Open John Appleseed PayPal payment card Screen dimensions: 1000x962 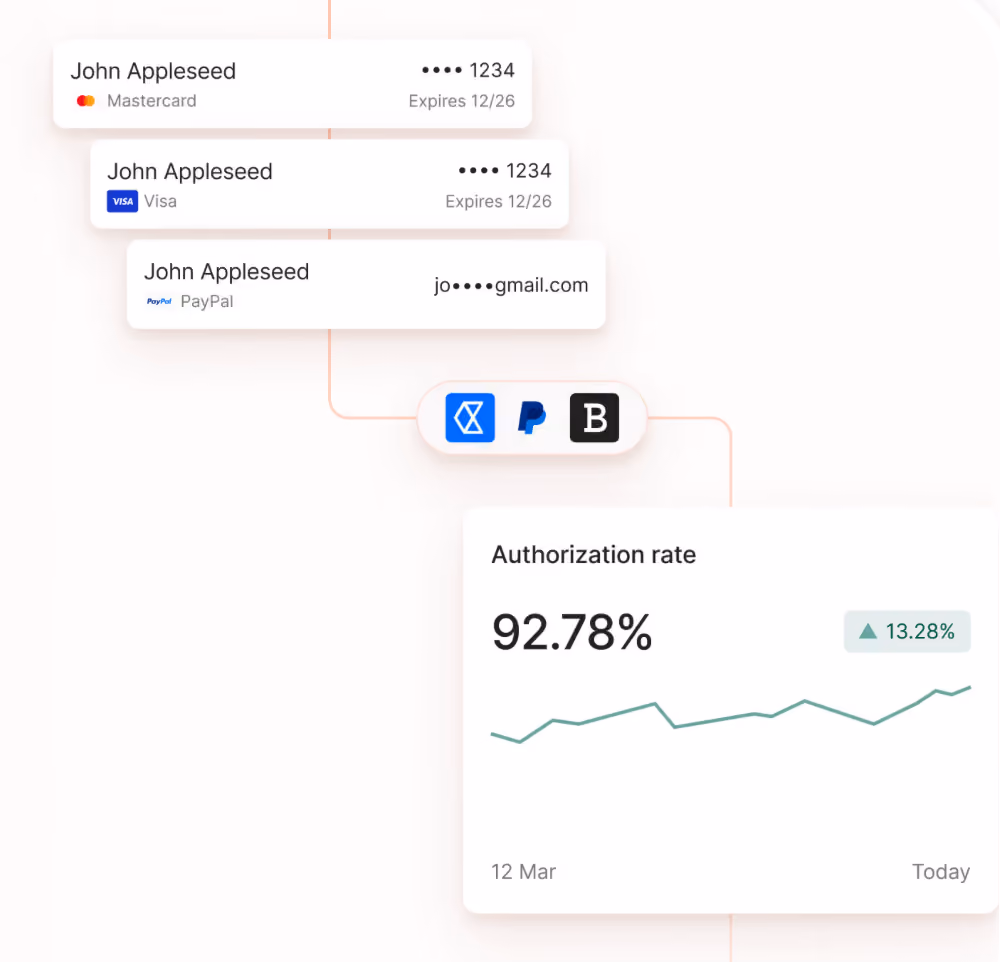click(x=366, y=285)
